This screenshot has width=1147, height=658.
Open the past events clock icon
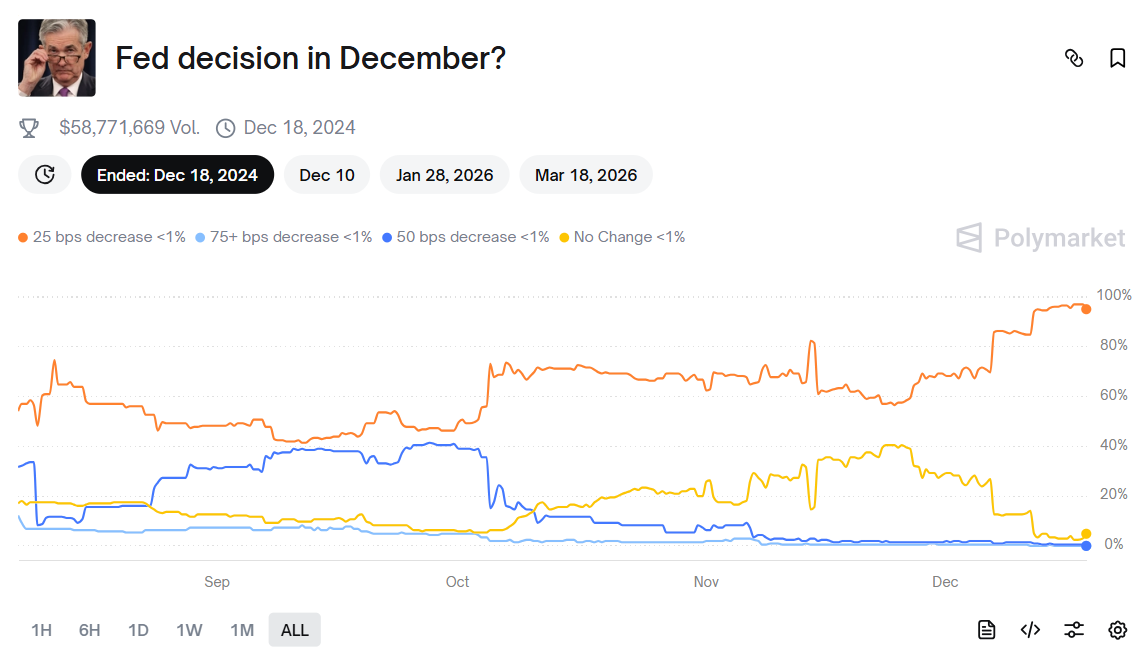click(x=45, y=175)
